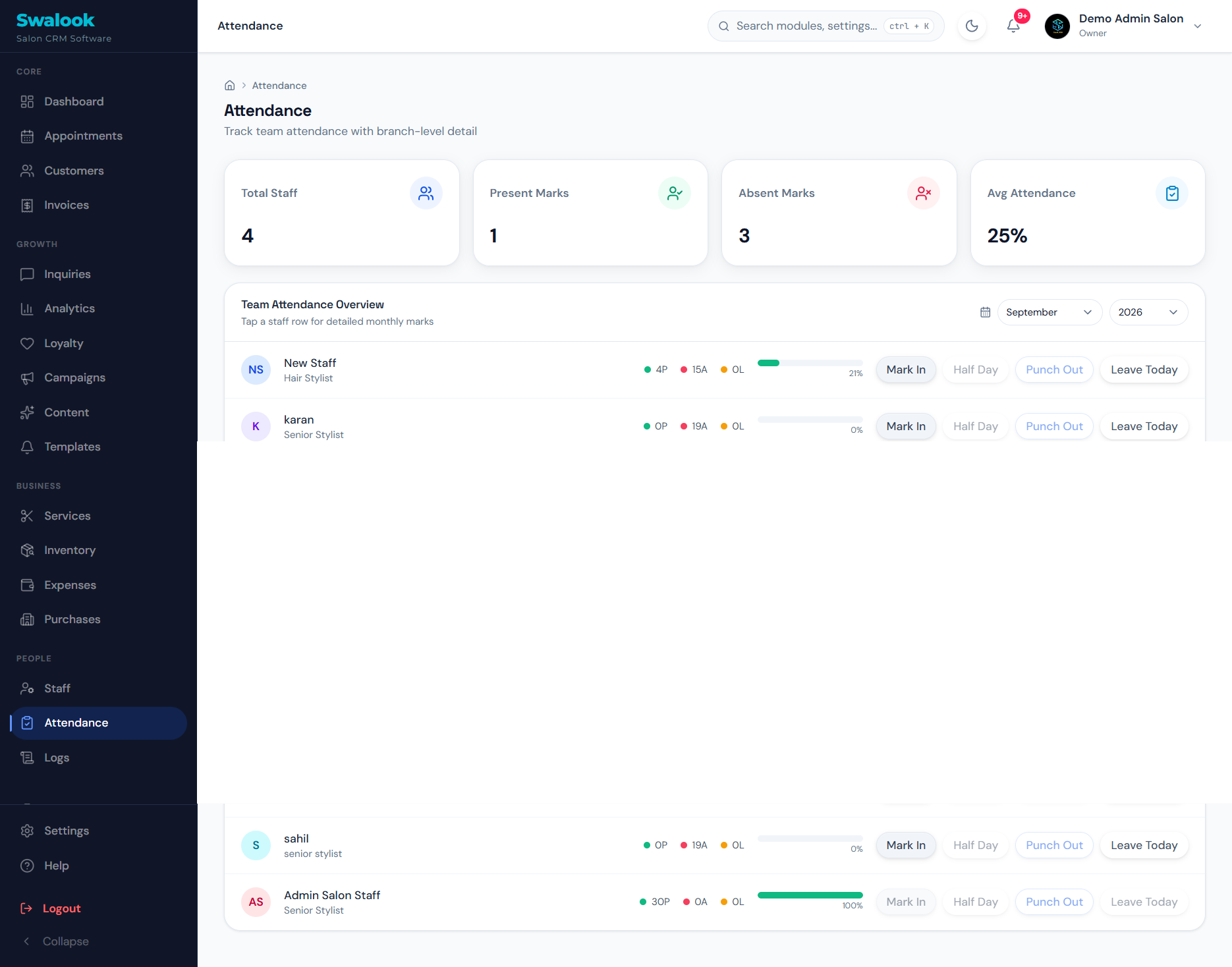Focus the Search modules, settings field

click(826, 26)
